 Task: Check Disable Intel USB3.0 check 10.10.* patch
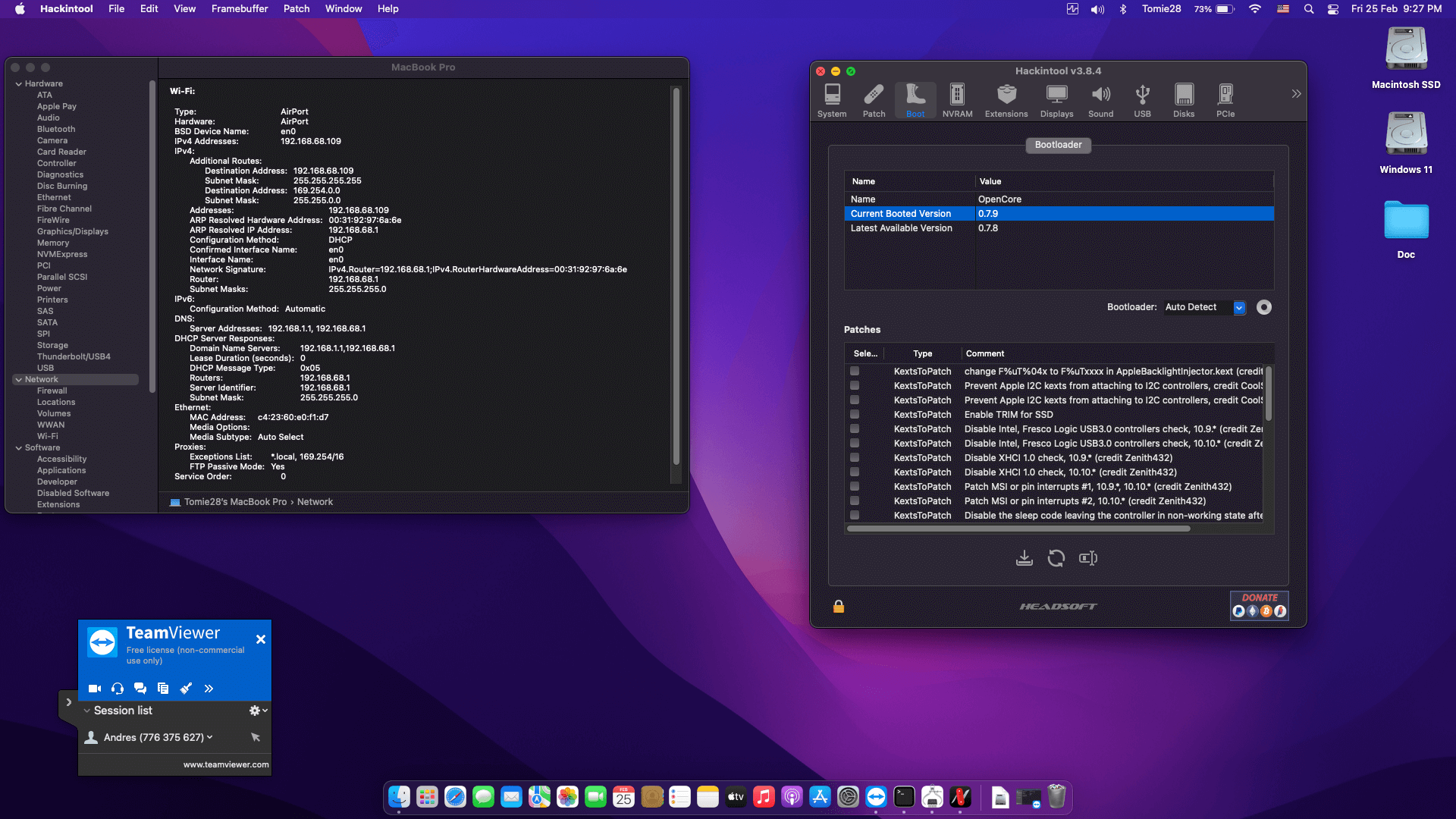coord(855,444)
